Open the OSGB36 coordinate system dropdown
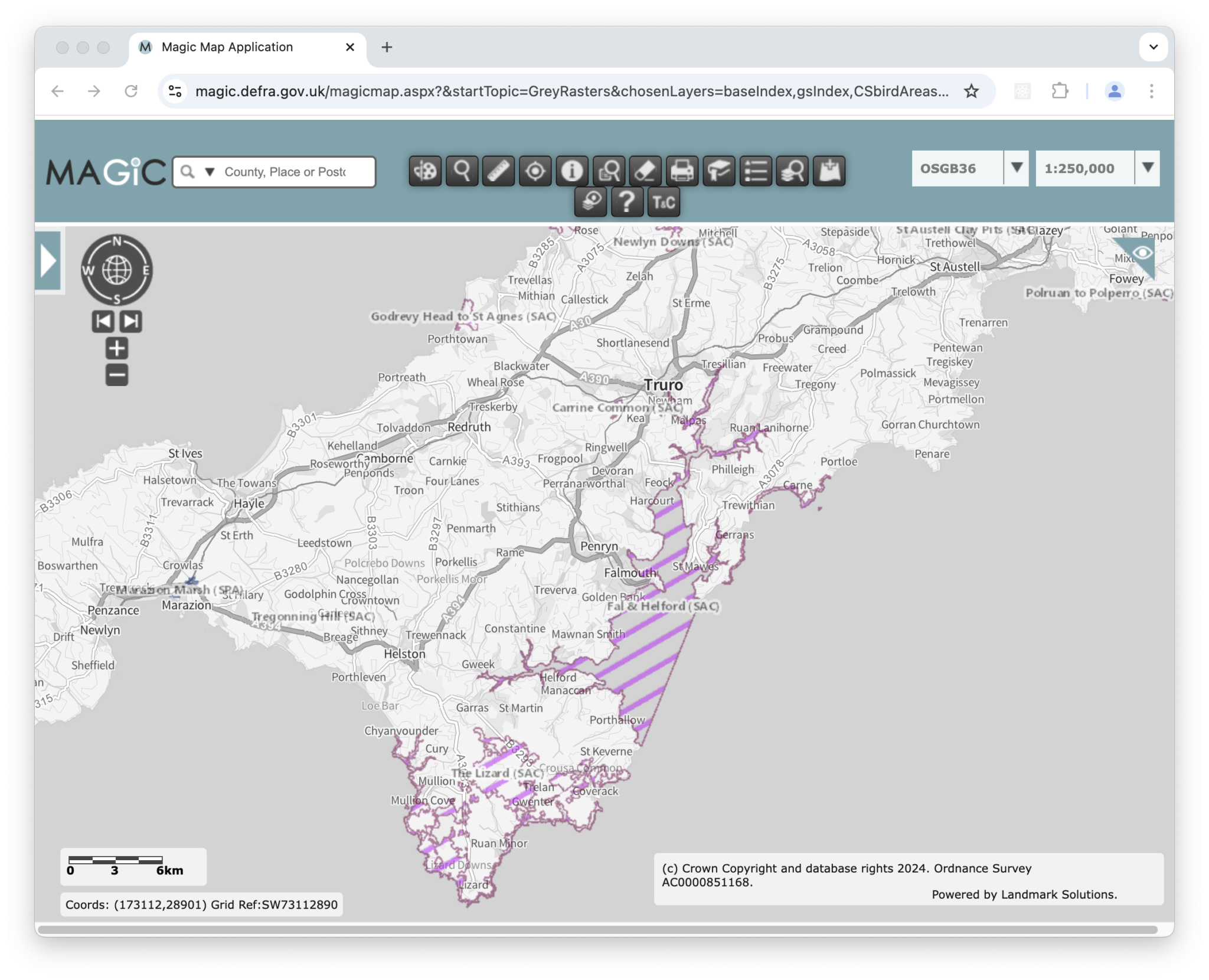 1016,168
